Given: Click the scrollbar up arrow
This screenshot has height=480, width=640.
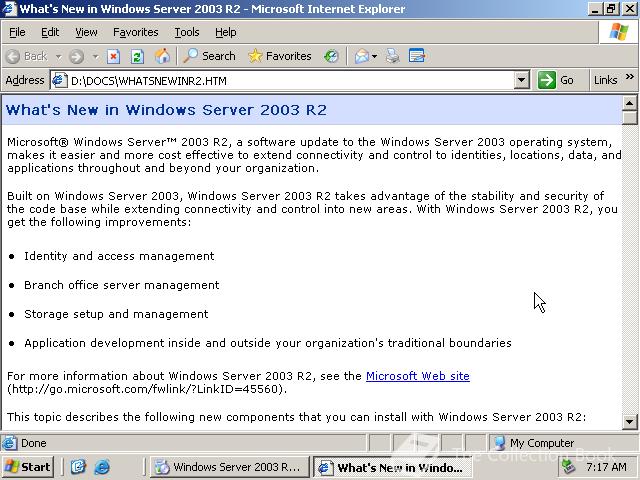Looking at the screenshot, I should (630, 104).
